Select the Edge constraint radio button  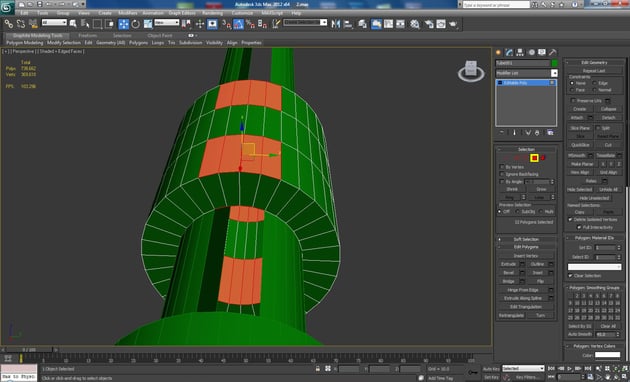[595, 83]
